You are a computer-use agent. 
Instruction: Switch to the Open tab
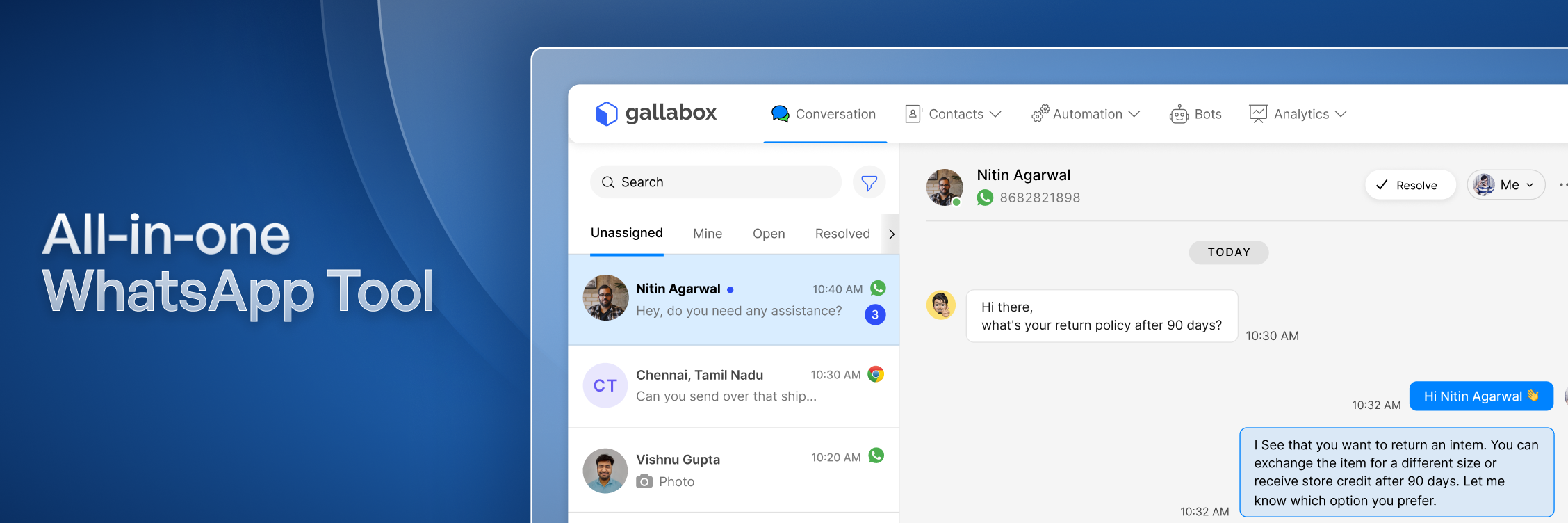[x=769, y=234]
